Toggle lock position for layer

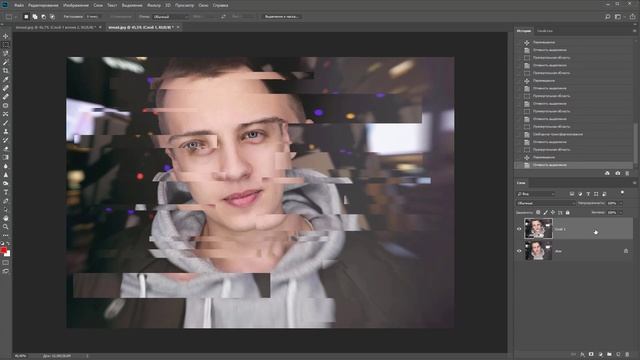(553, 213)
